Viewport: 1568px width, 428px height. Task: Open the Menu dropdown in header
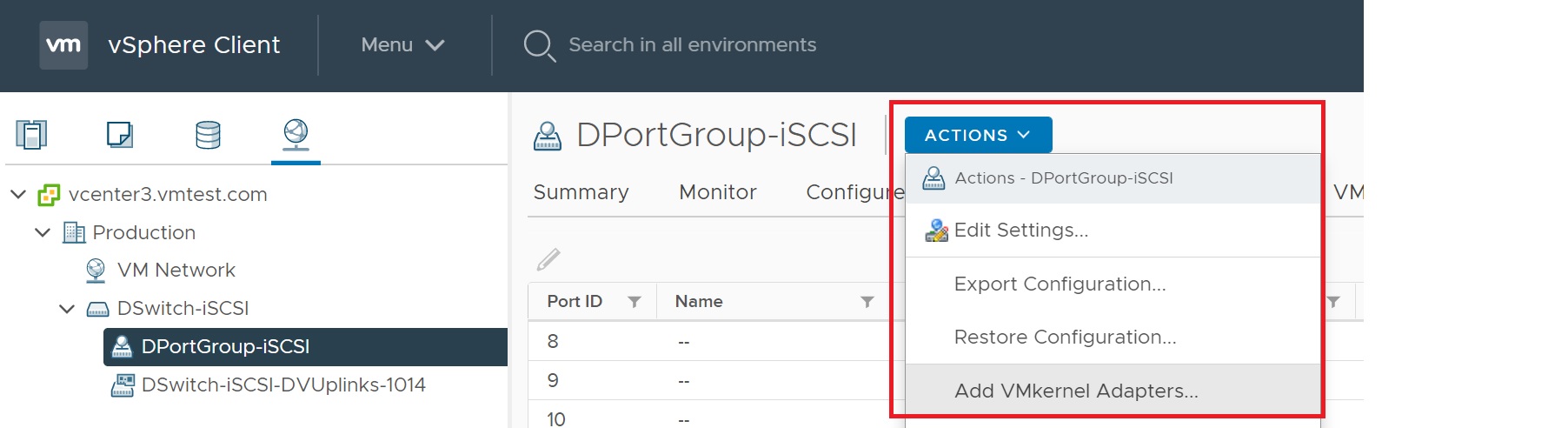[402, 45]
